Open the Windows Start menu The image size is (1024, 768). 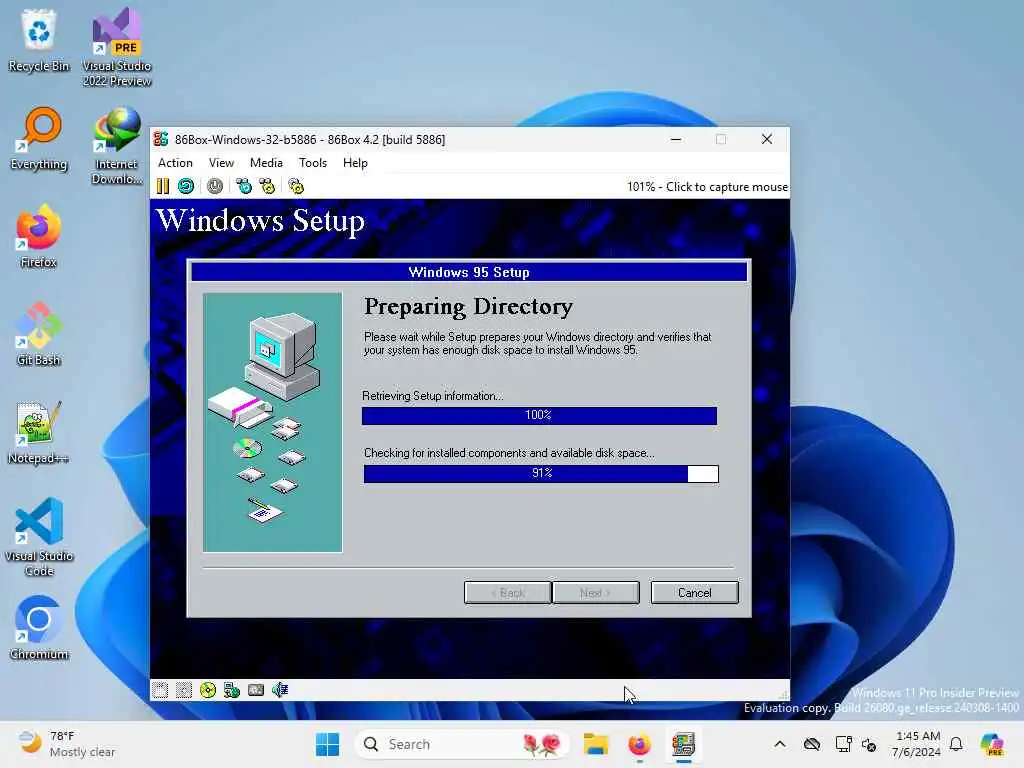[x=327, y=744]
